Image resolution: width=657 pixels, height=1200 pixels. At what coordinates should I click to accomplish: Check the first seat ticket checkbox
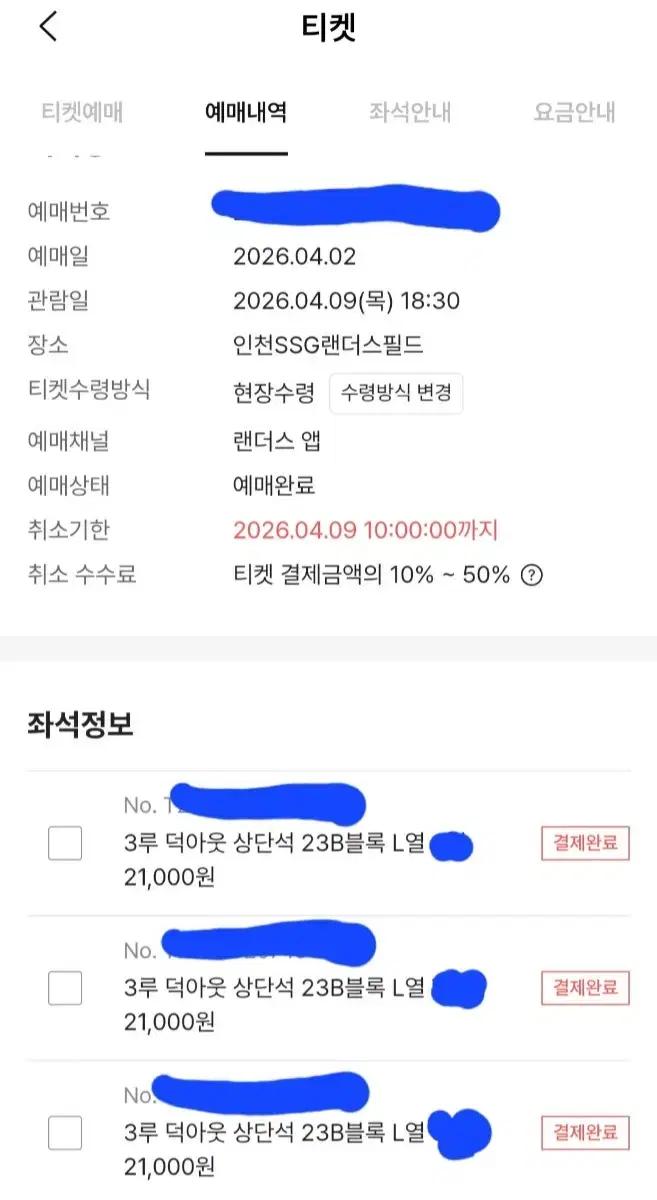coord(65,843)
